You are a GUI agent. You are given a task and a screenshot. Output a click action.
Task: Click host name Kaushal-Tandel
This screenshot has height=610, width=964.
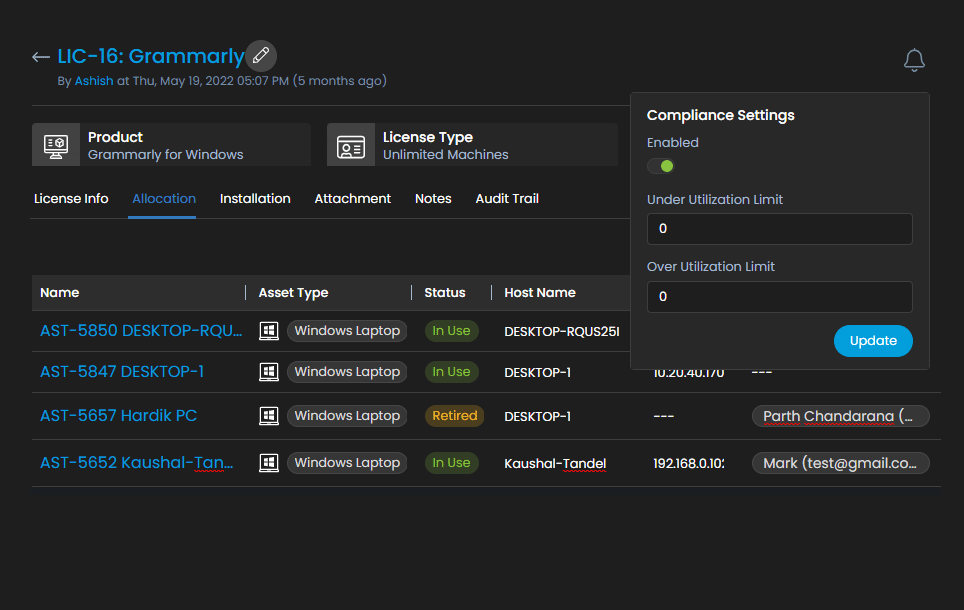pyautogui.click(x=555, y=464)
